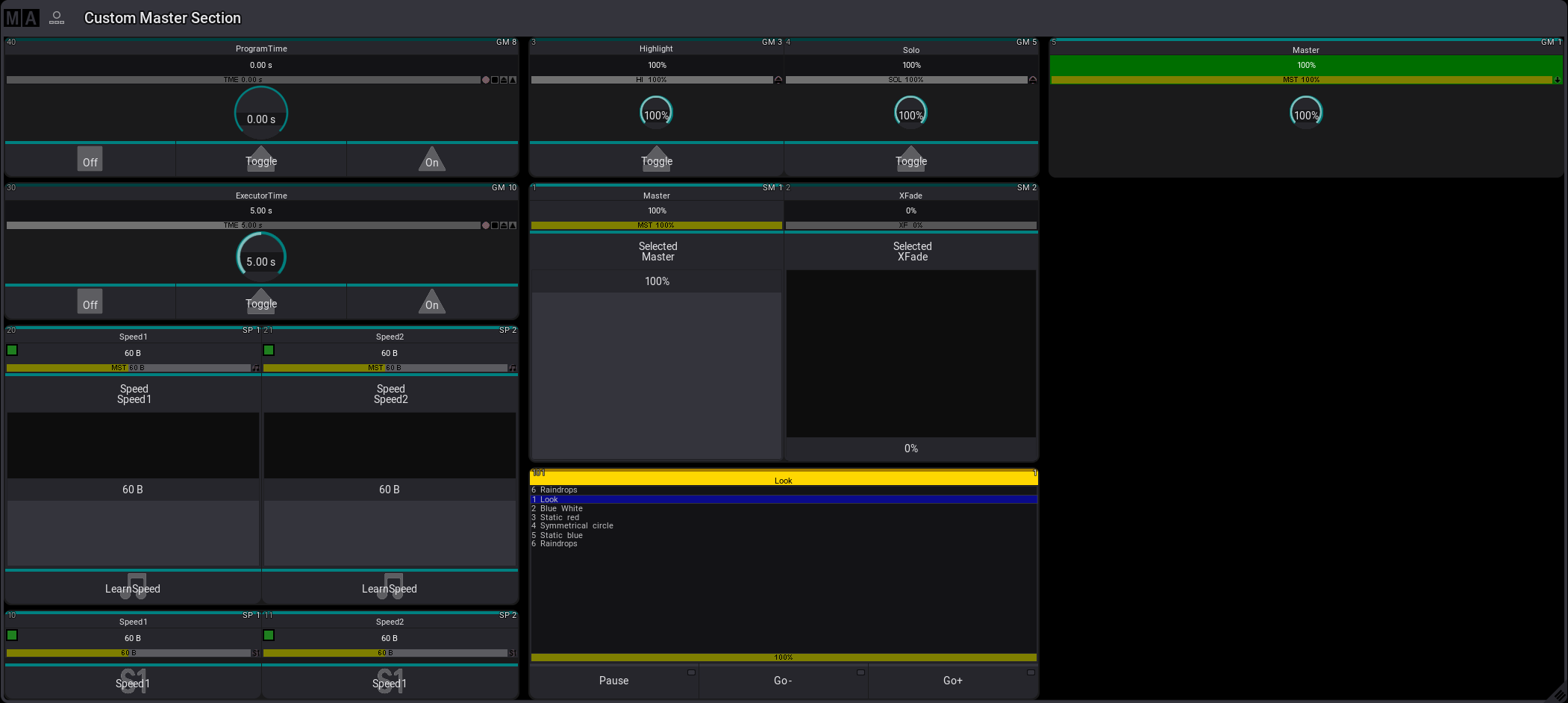Click ExecutorTime round striped status icon
This screenshot has width=1568, height=703.
486,225
